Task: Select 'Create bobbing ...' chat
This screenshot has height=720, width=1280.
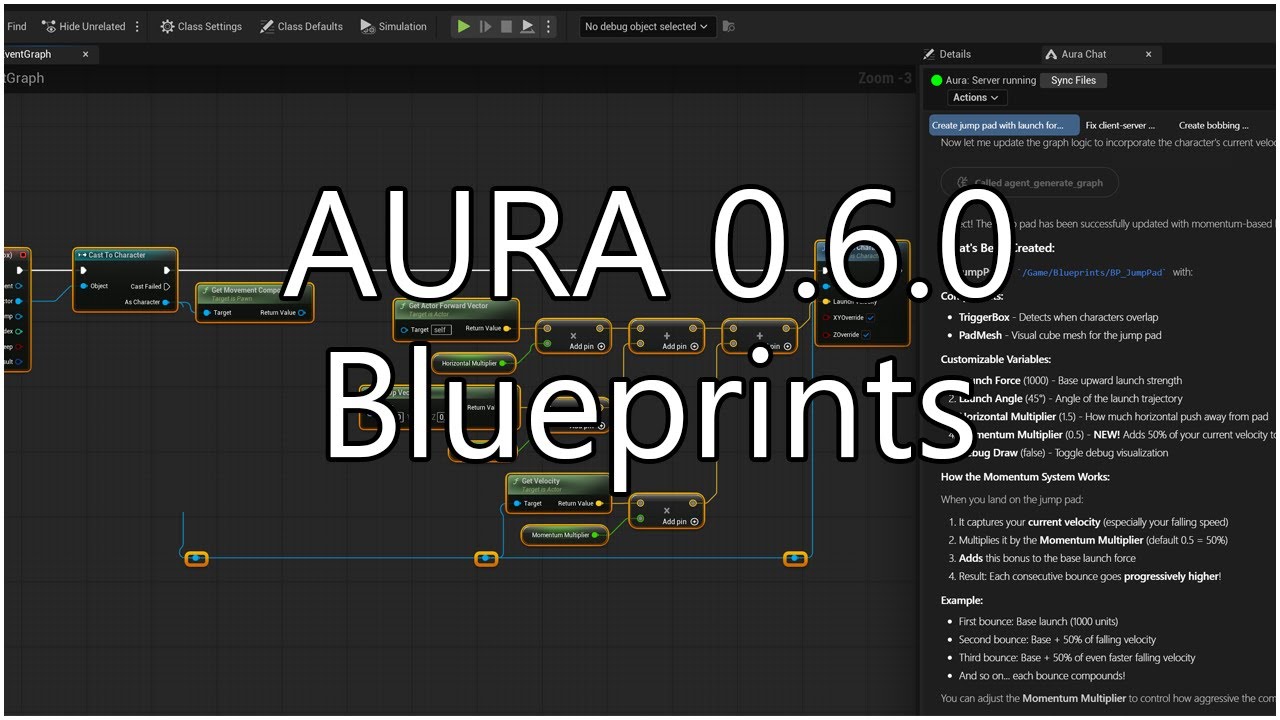Action: coord(1213,125)
